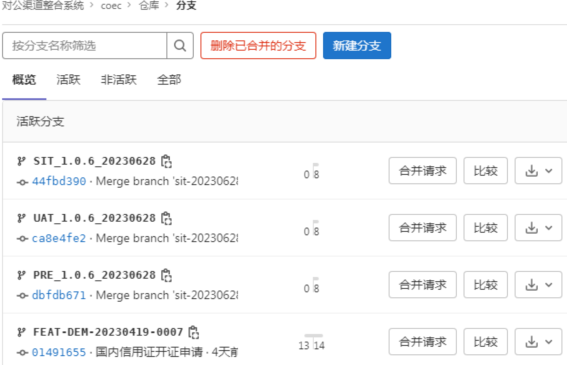This screenshot has width=569, height=367.
Task: Copy branch name PRE_1.0.6_20230628
Action: pyautogui.click(x=167, y=275)
